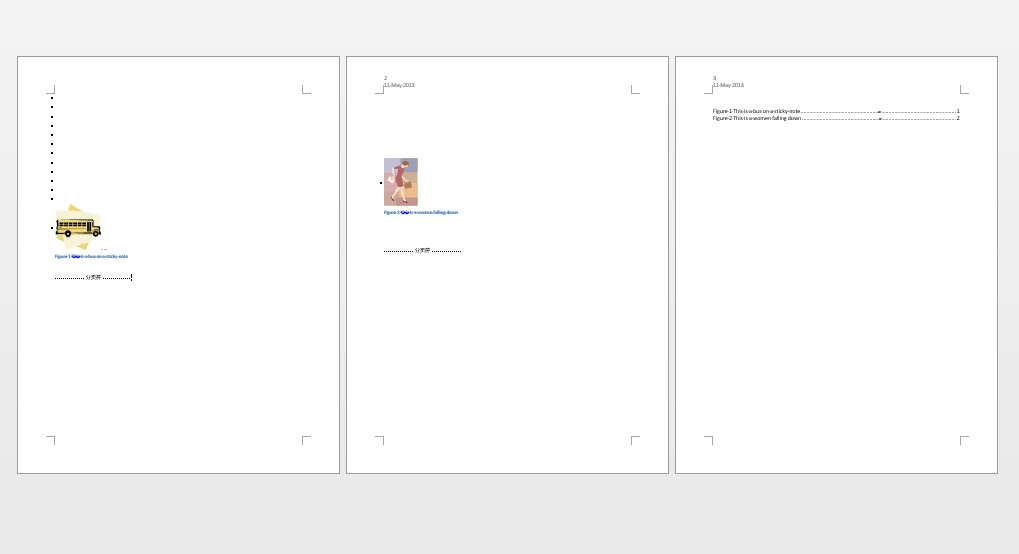The height and width of the screenshot is (554, 1019).
Task: Click the last empty bullet above the bus image
Action: 52,199
